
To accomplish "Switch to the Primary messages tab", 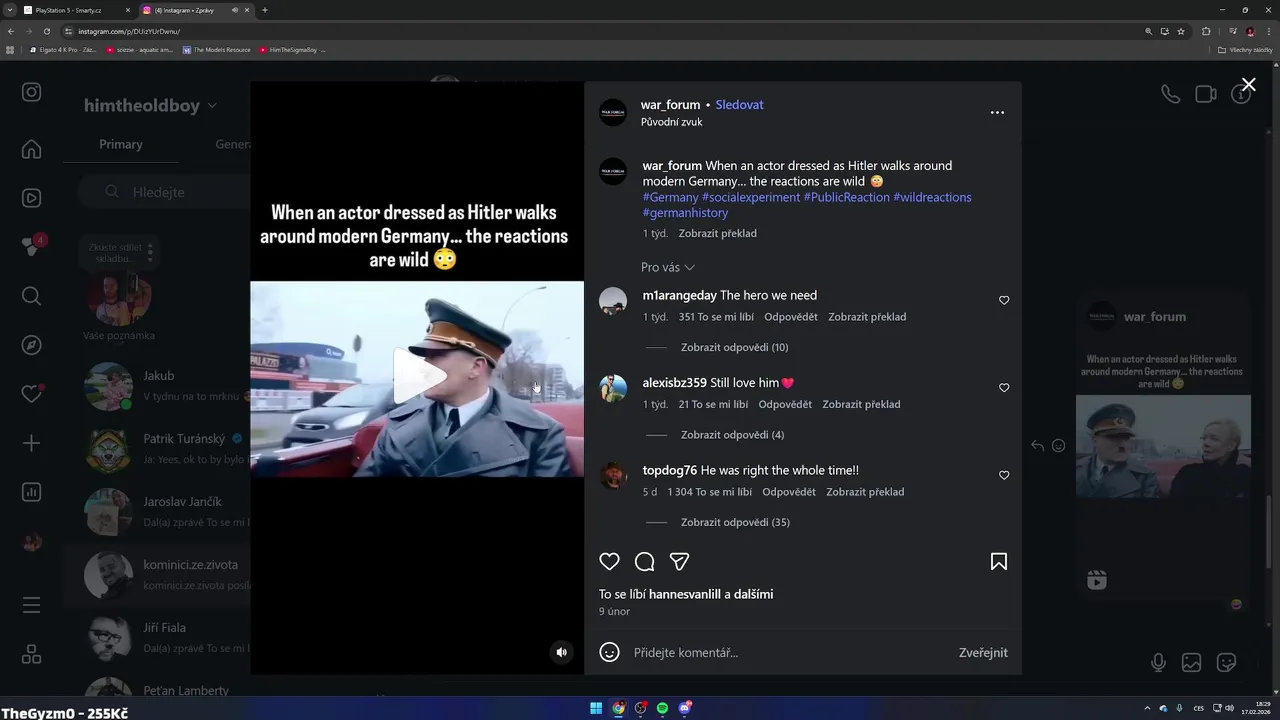I will tap(121, 144).
